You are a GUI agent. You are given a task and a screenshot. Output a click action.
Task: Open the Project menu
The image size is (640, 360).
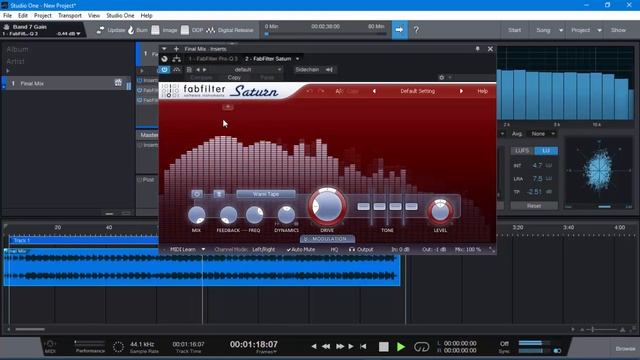42,16
